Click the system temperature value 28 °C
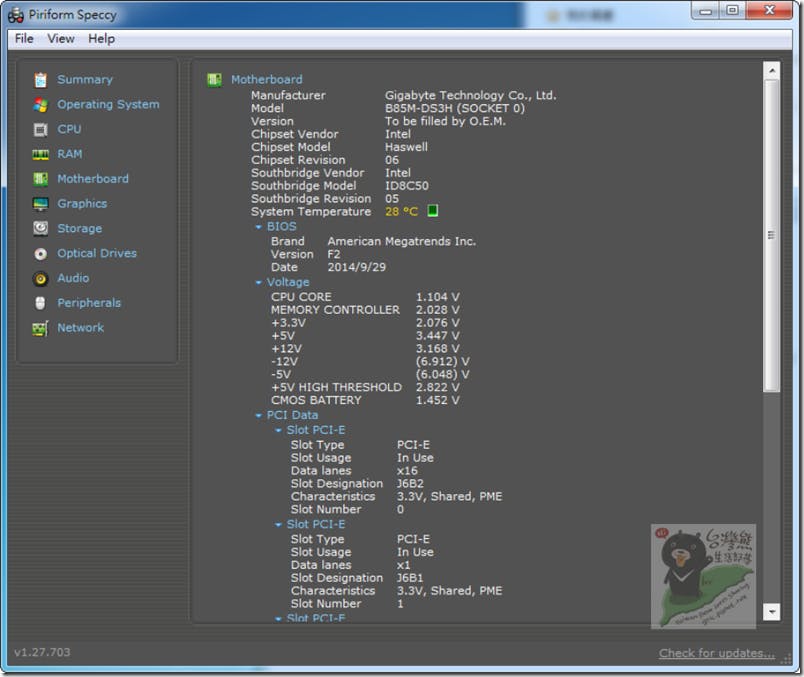Image resolution: width=804 pixels, height=677 pixels. coord(401,211)
